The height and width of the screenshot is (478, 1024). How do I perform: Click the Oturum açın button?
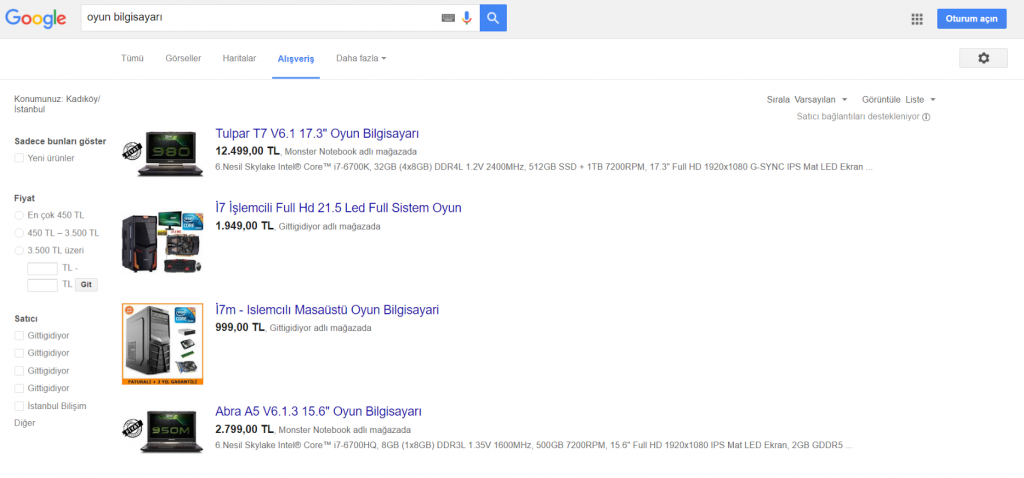(x=972, y=19)
